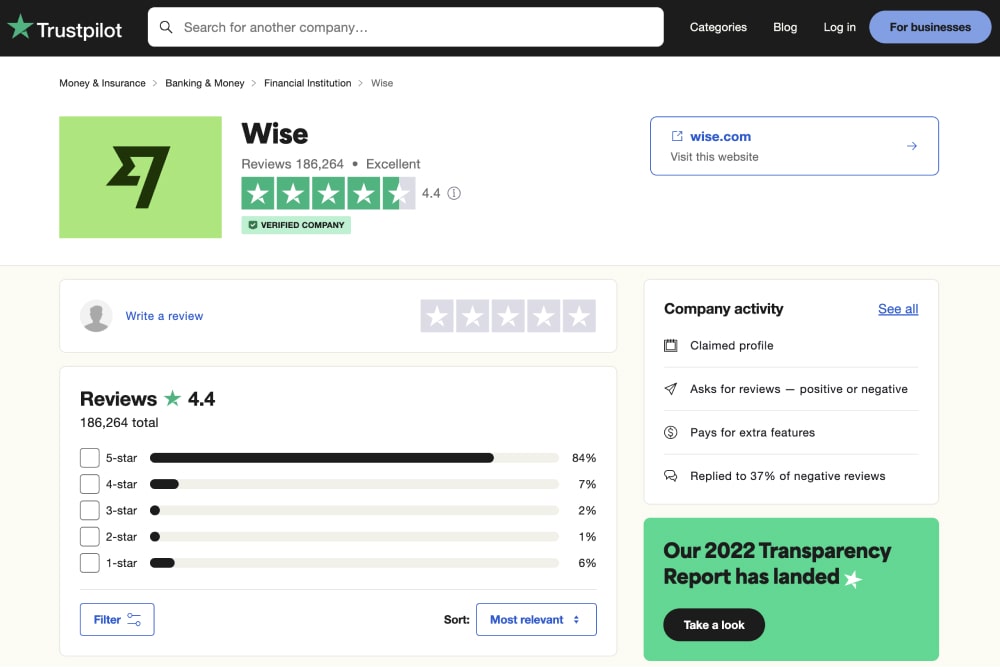Click the Trustpilot star logo
The image size is (1000, 667).
[20, 26]
